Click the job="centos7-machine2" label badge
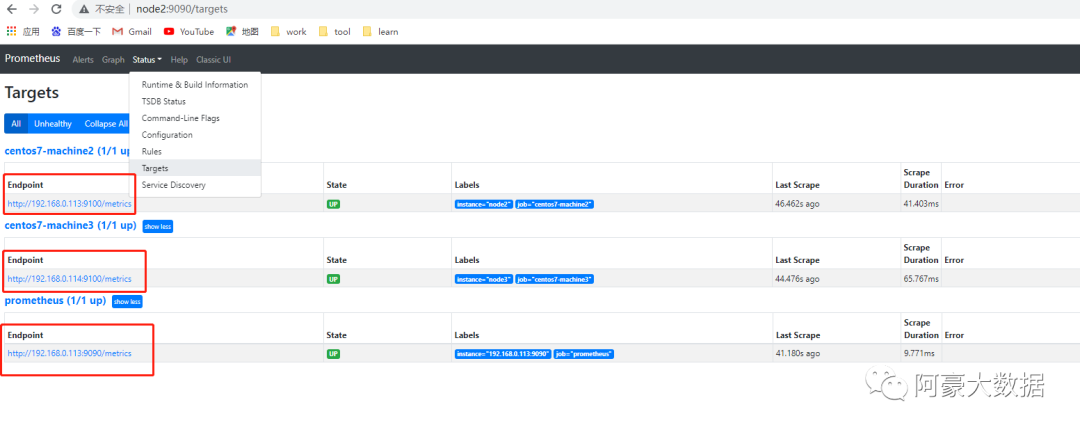The image size is (1080, 432). 554,205
